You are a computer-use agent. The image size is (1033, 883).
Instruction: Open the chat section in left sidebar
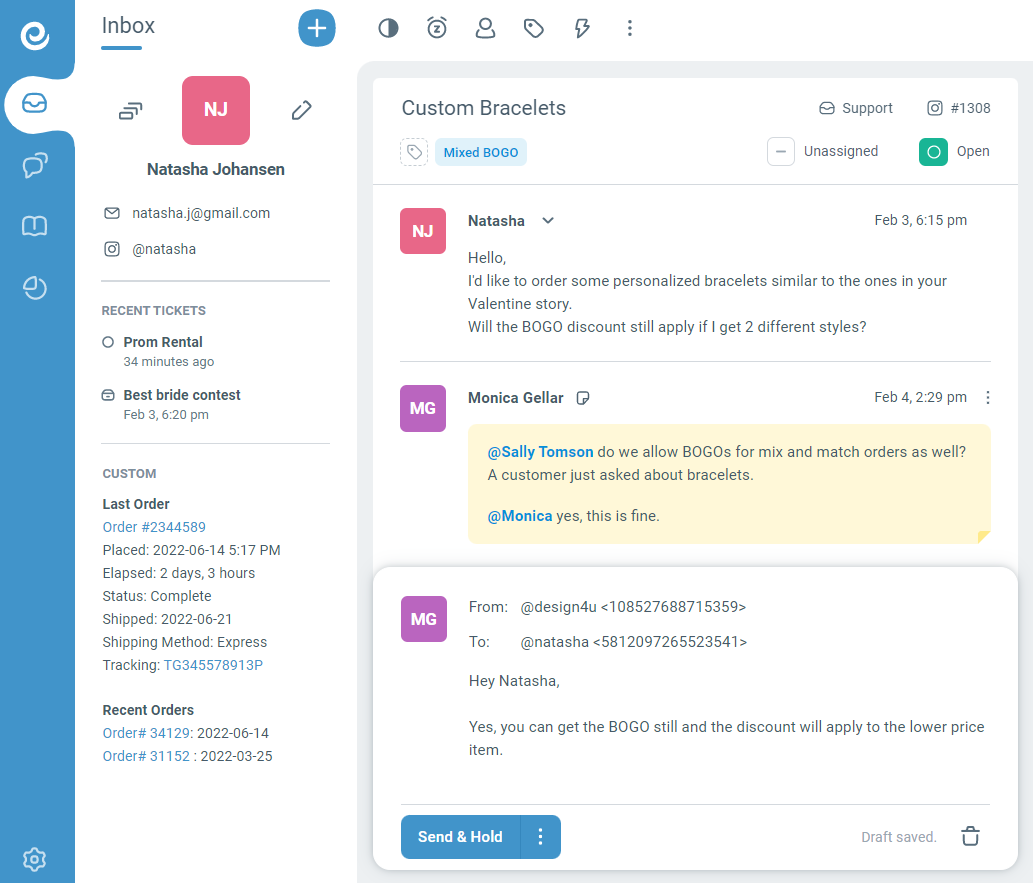pyautogui.click(x=35, y=166)
